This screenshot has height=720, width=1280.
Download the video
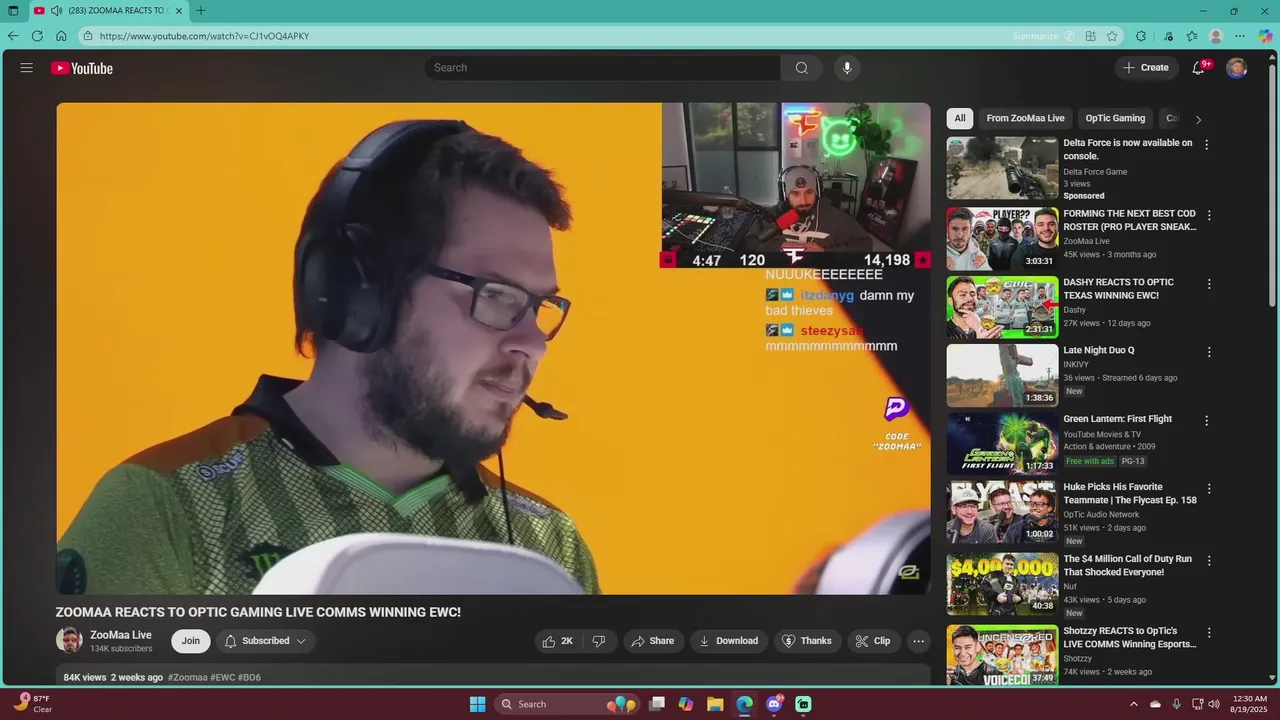tap(728, 641)
